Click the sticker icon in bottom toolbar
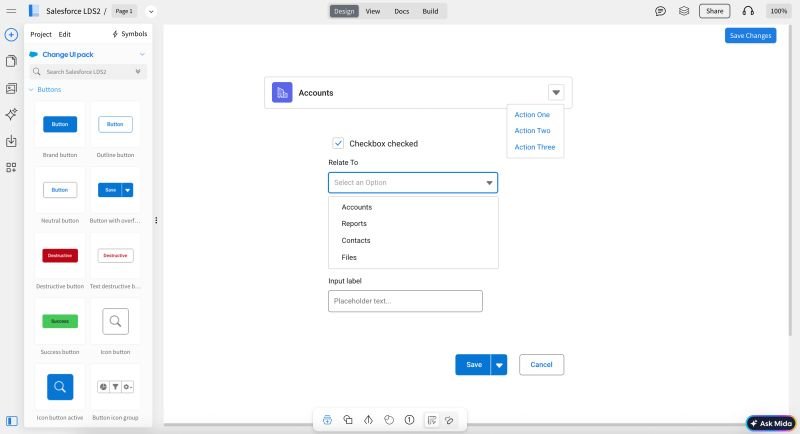Screen dimensions: 800x434 coord(389,420)
